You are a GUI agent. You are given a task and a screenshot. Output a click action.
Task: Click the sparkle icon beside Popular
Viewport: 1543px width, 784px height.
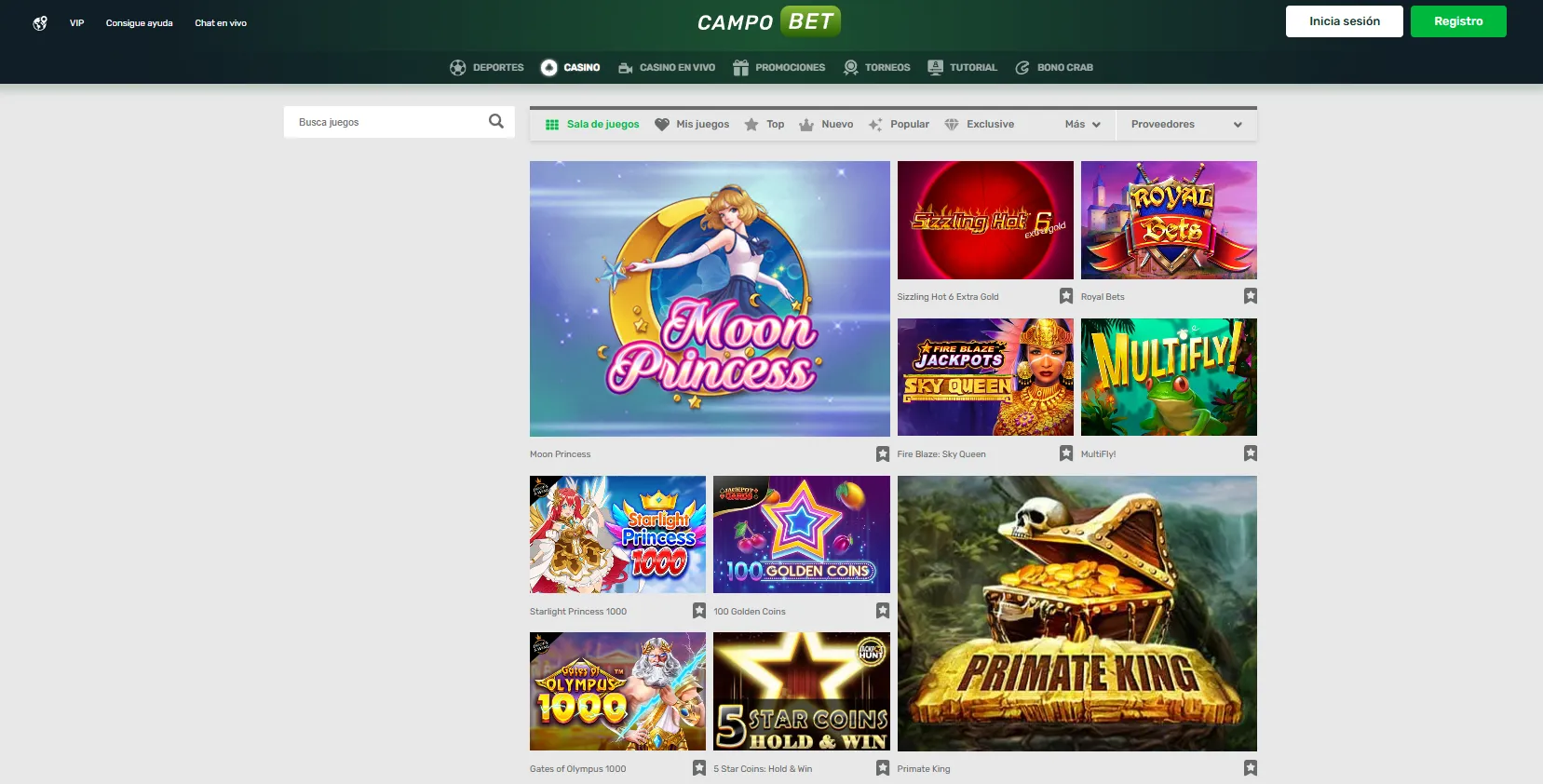[875, 125]
